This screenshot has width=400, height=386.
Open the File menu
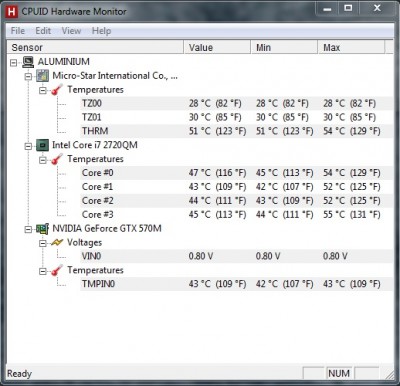pyautogui.click(x=18, y=31)
